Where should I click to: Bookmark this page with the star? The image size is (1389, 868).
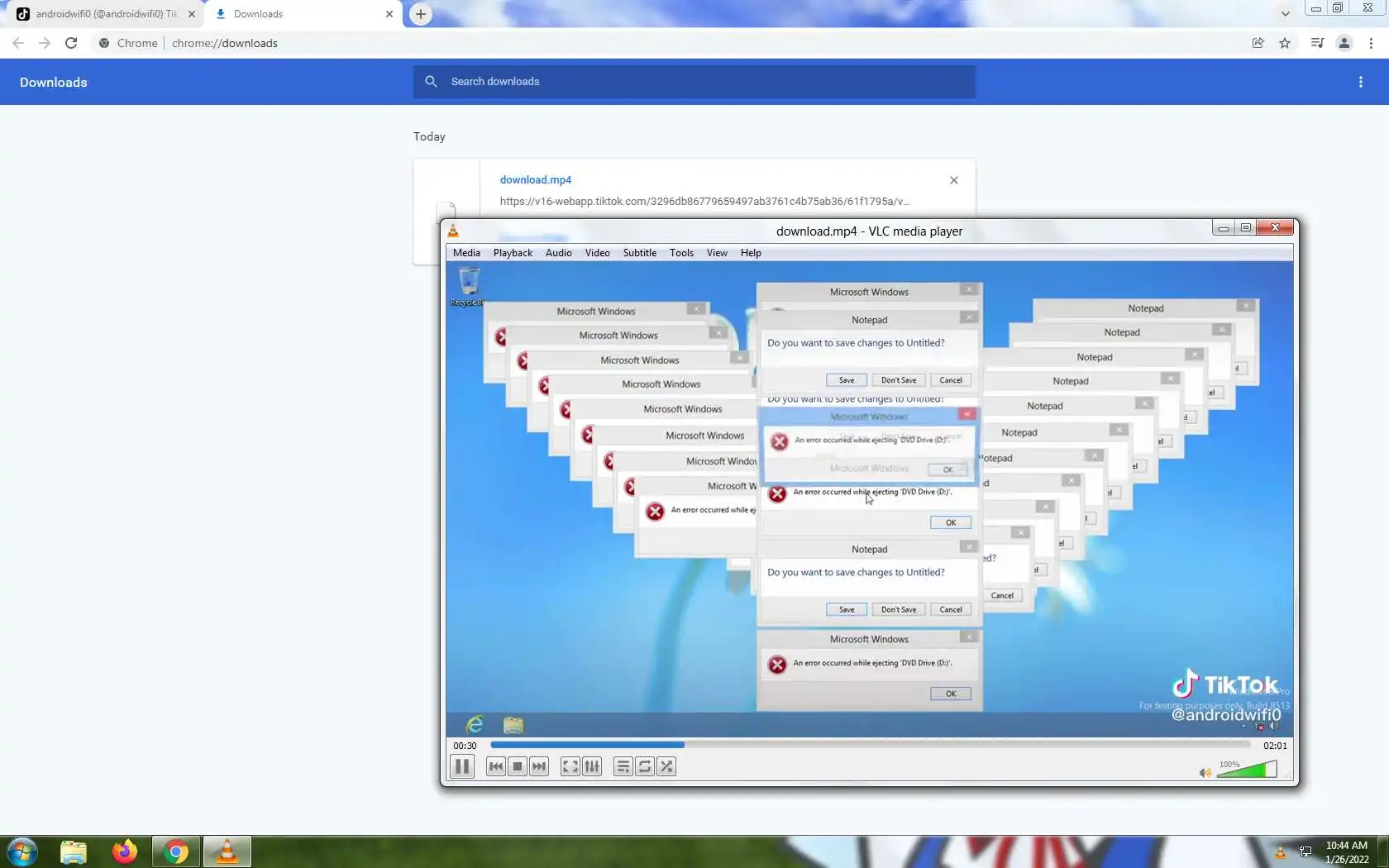1285,43
